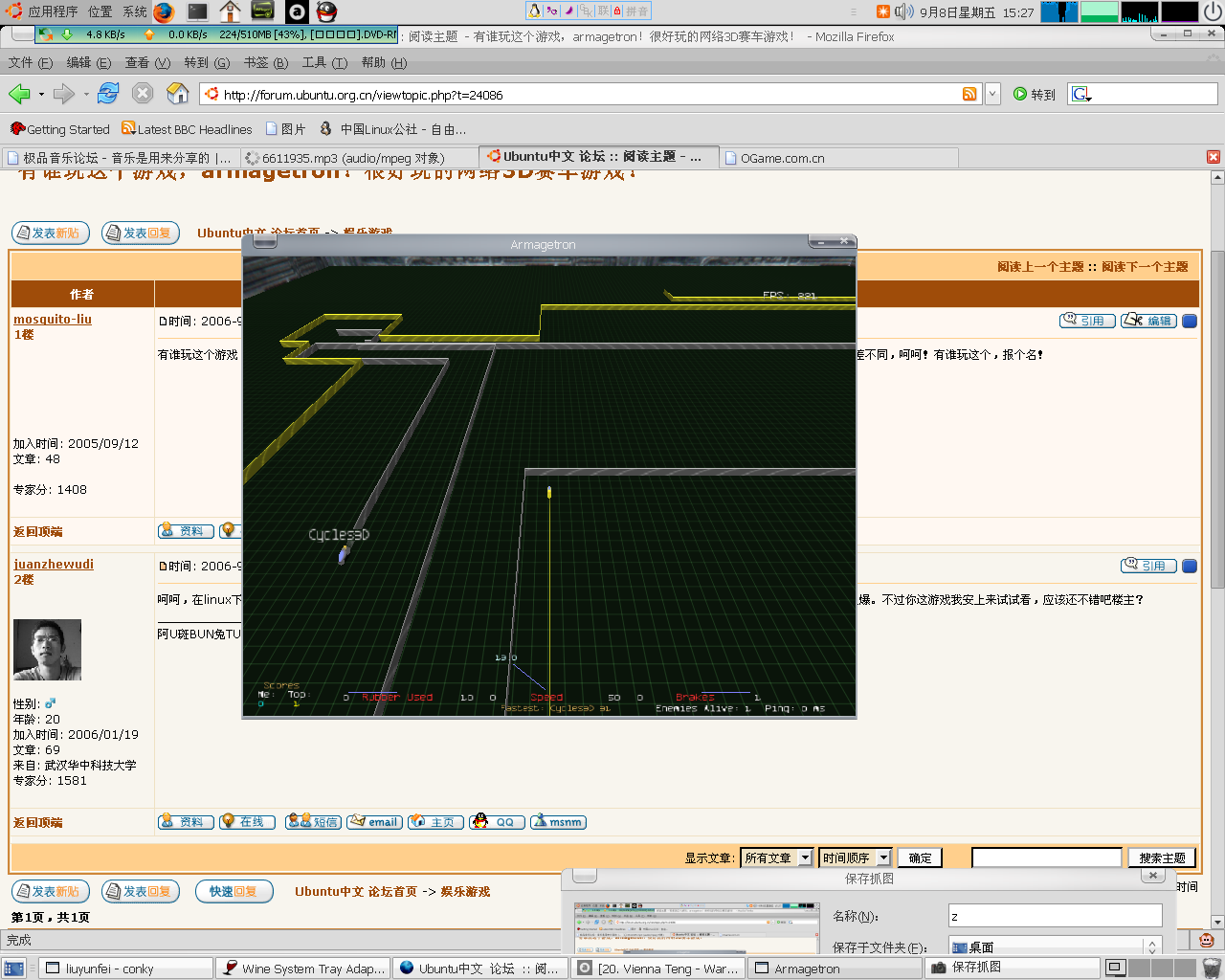Click Firefox's Stop loading button
The image size is (1225, 980).
143,94
